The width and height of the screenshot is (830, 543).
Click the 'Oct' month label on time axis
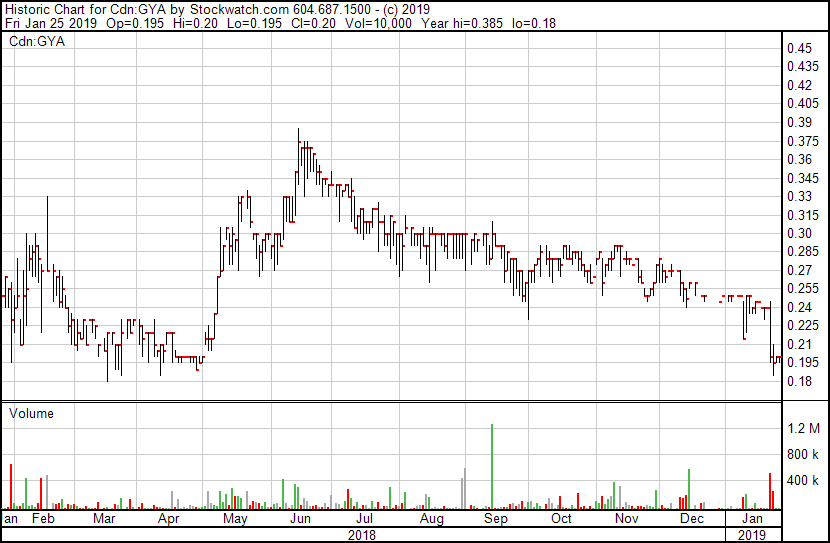pos(561,519)
